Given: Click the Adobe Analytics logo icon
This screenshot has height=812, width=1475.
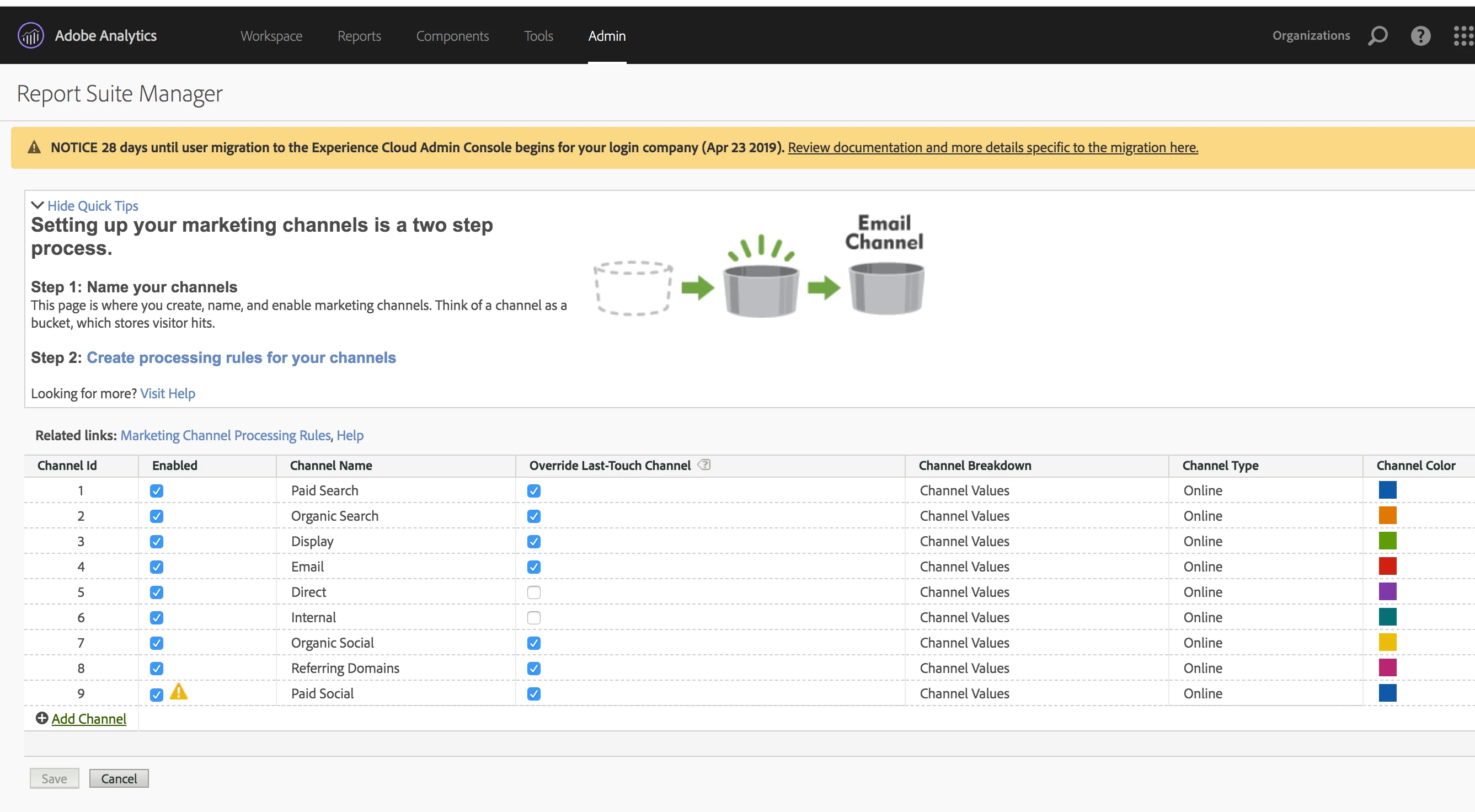Looking at the screenshot, I should (31, 35).
